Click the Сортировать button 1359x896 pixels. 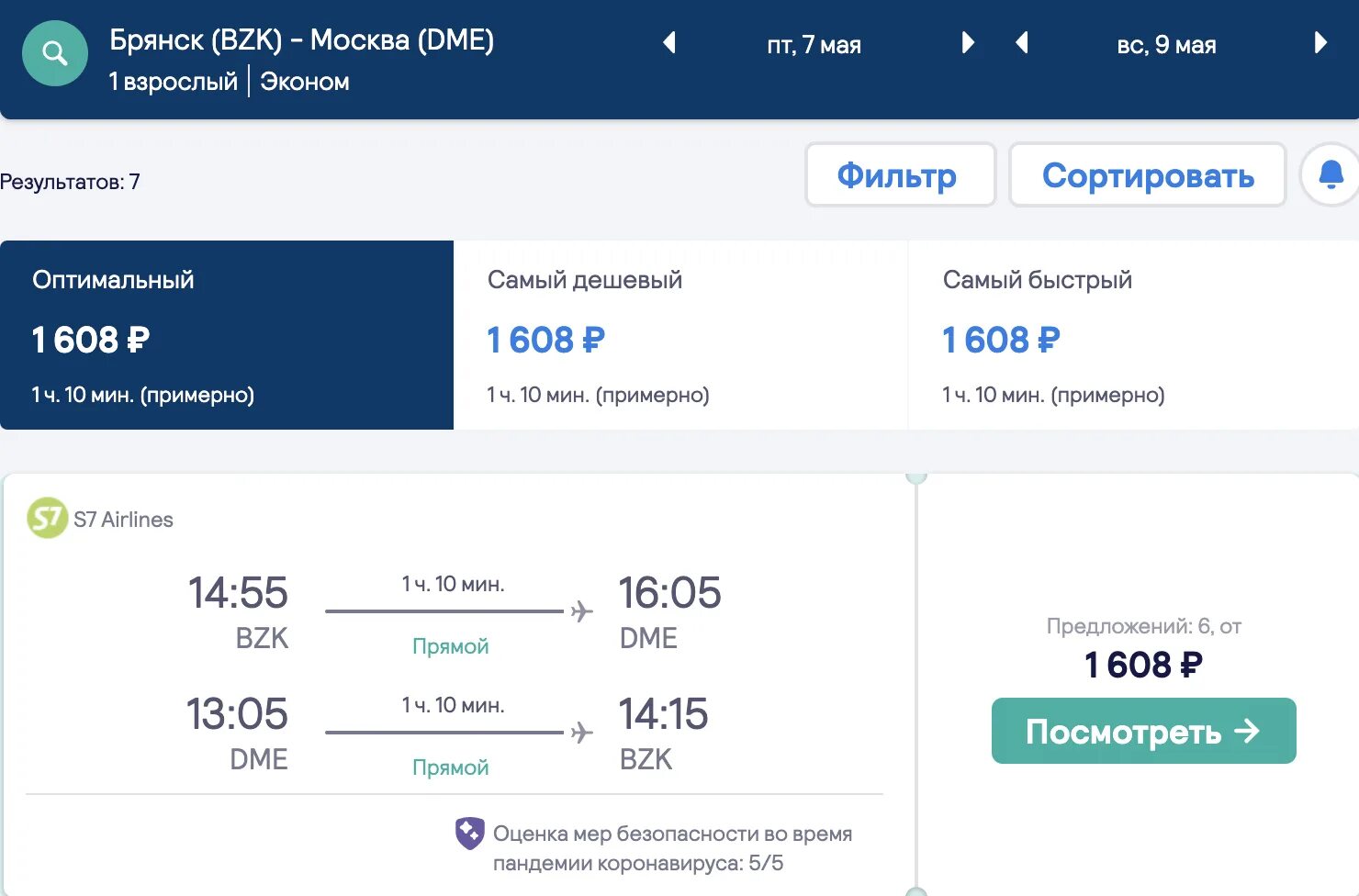click(x=1146, y=174)
